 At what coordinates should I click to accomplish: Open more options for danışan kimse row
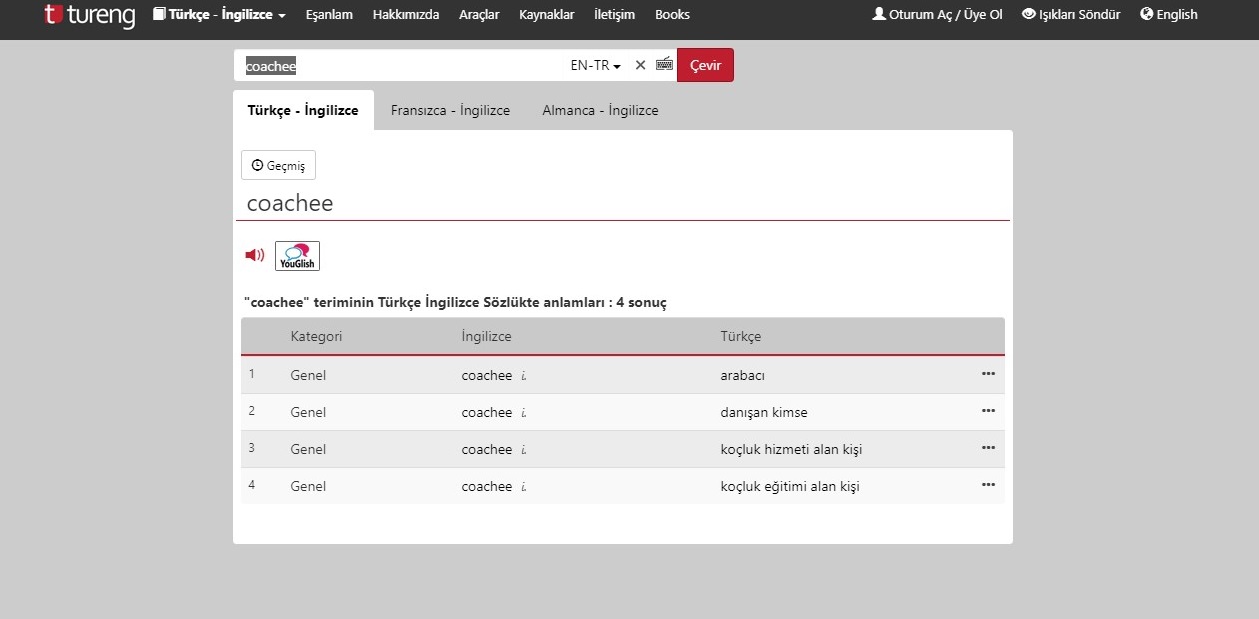click(x=988, y=411)
